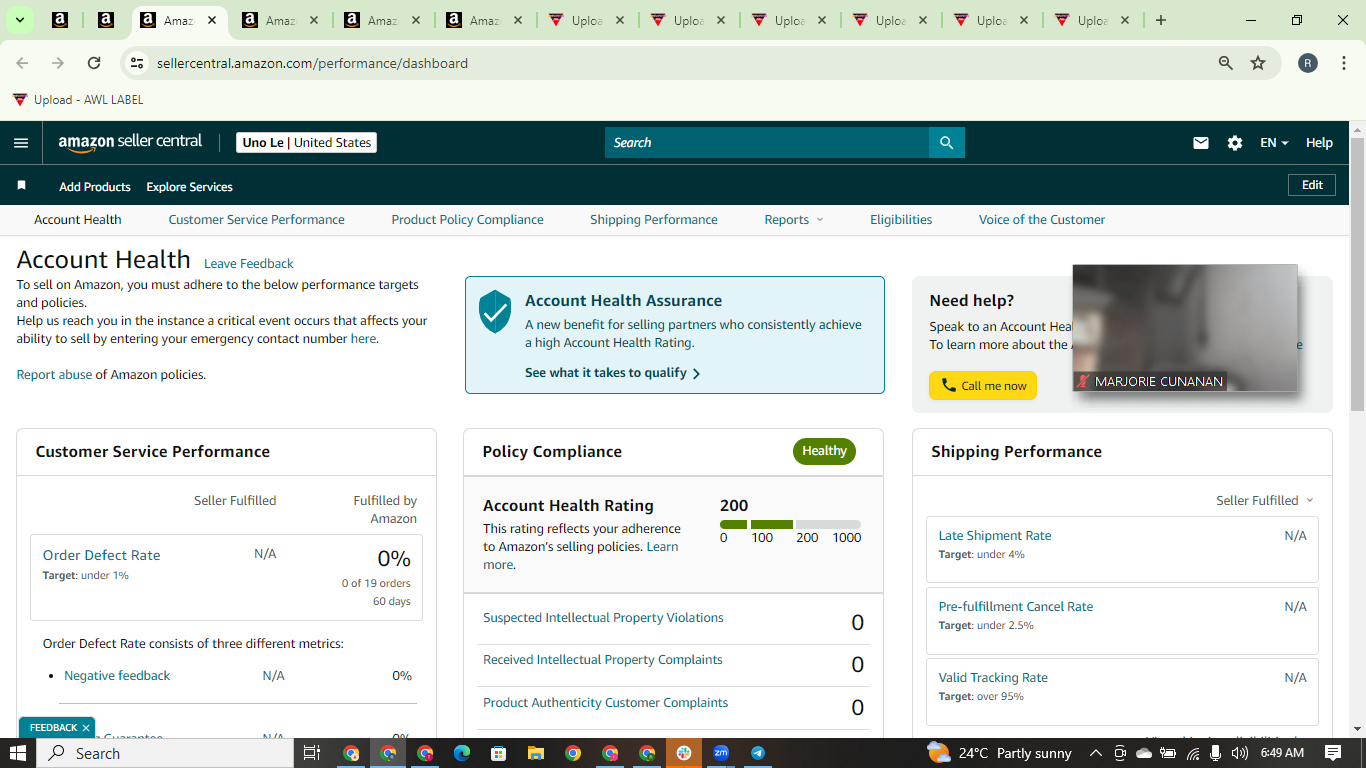Open the Eligibilities tab
This screenshot has width=1366, height=768.
[x=901, y=220]
